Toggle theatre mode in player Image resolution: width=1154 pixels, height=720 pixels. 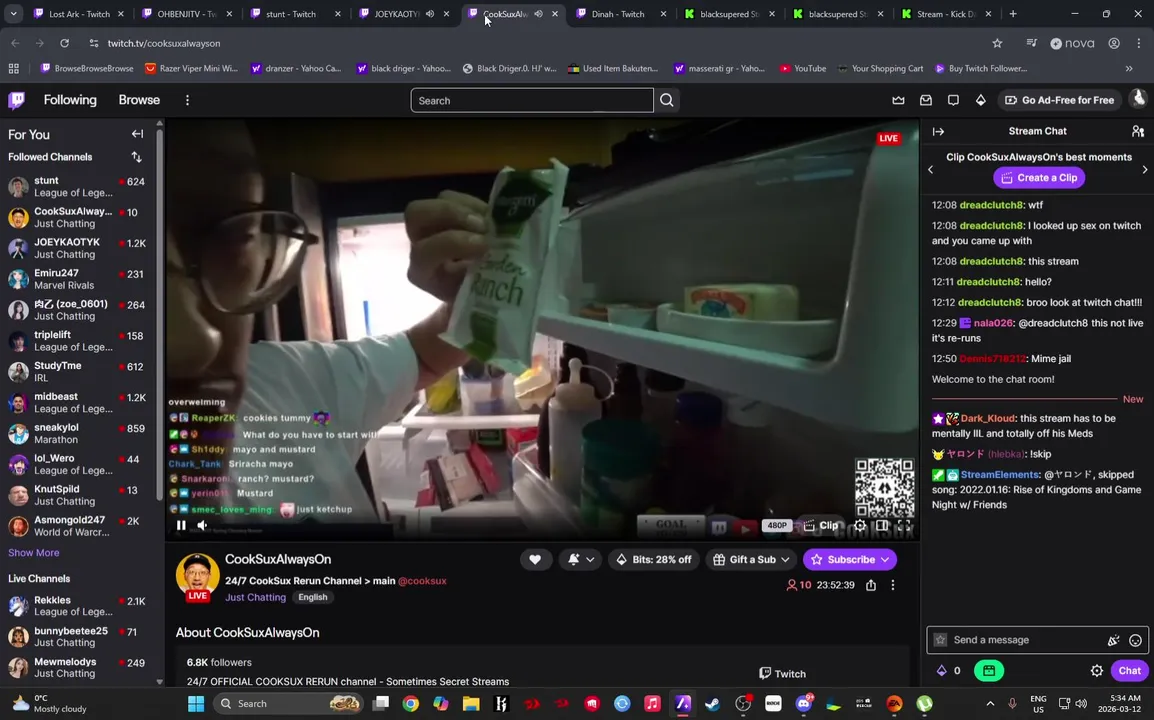(x=882, y=525)
